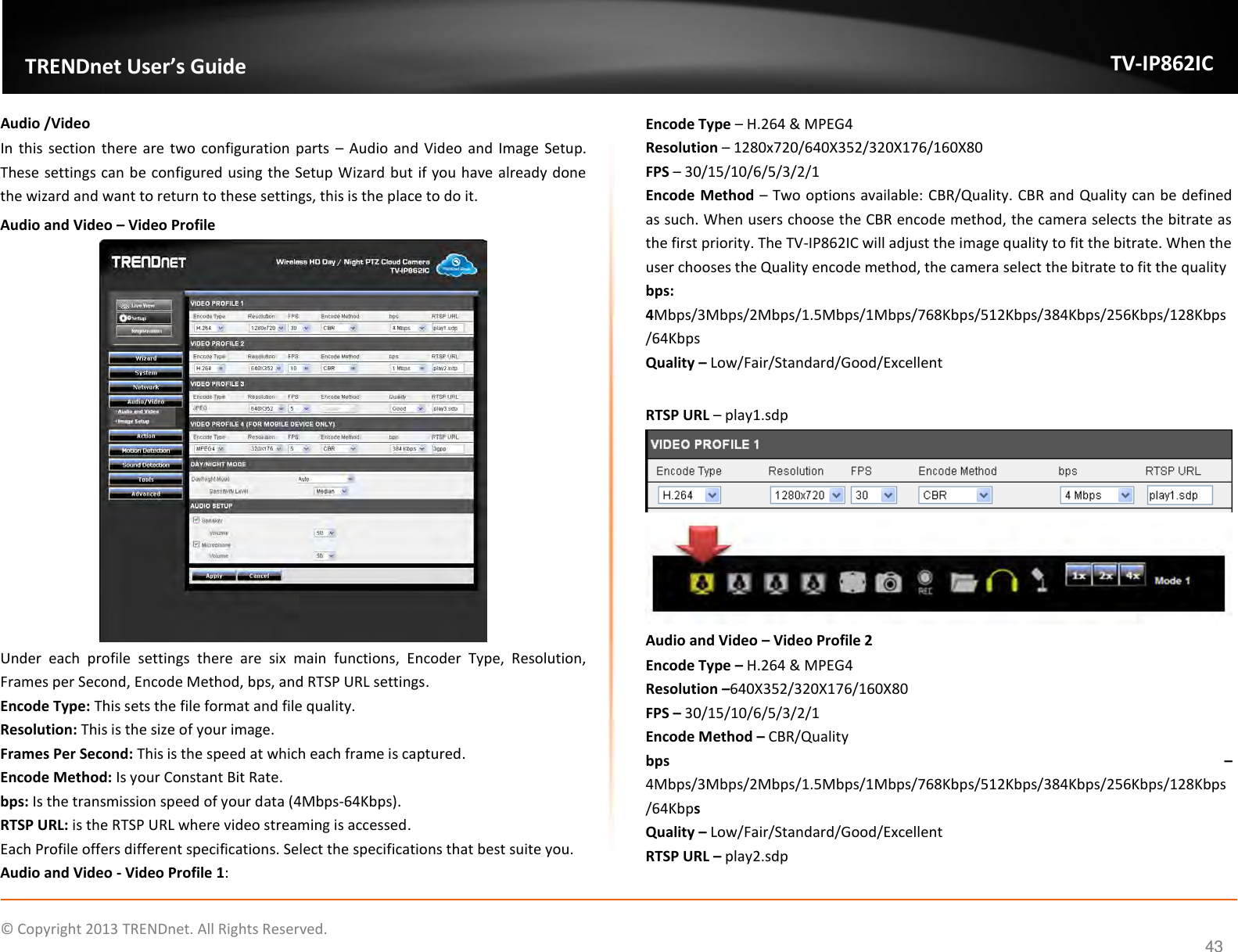The width and height of the screenshot is (1238, 952).
Task: Toggle the Speaker checkbox in Audio Setup
Action: tap(196, 519)
